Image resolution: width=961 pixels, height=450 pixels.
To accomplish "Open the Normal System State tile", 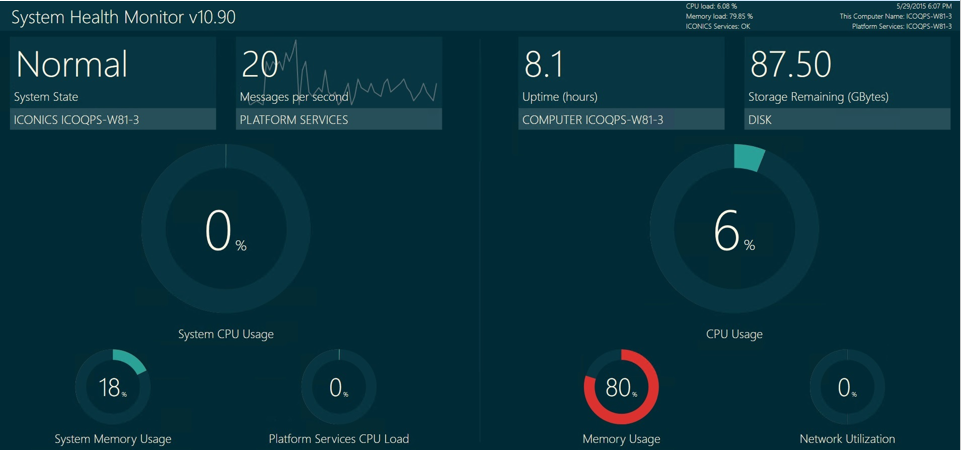I will point(113,73).
